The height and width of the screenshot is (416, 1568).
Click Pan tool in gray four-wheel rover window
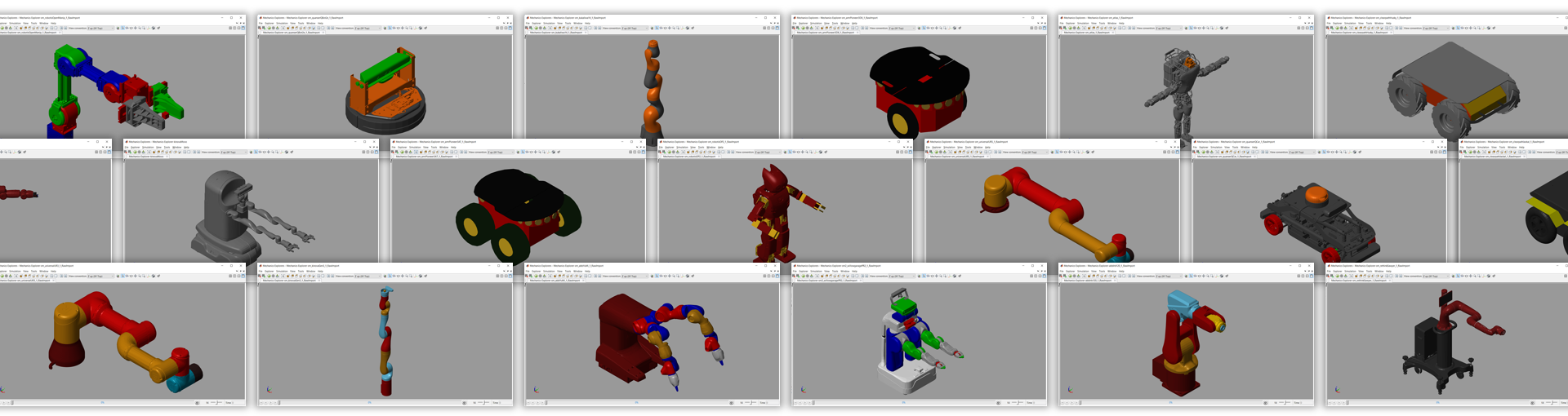pyautogui.click(x=1471, y=28)
